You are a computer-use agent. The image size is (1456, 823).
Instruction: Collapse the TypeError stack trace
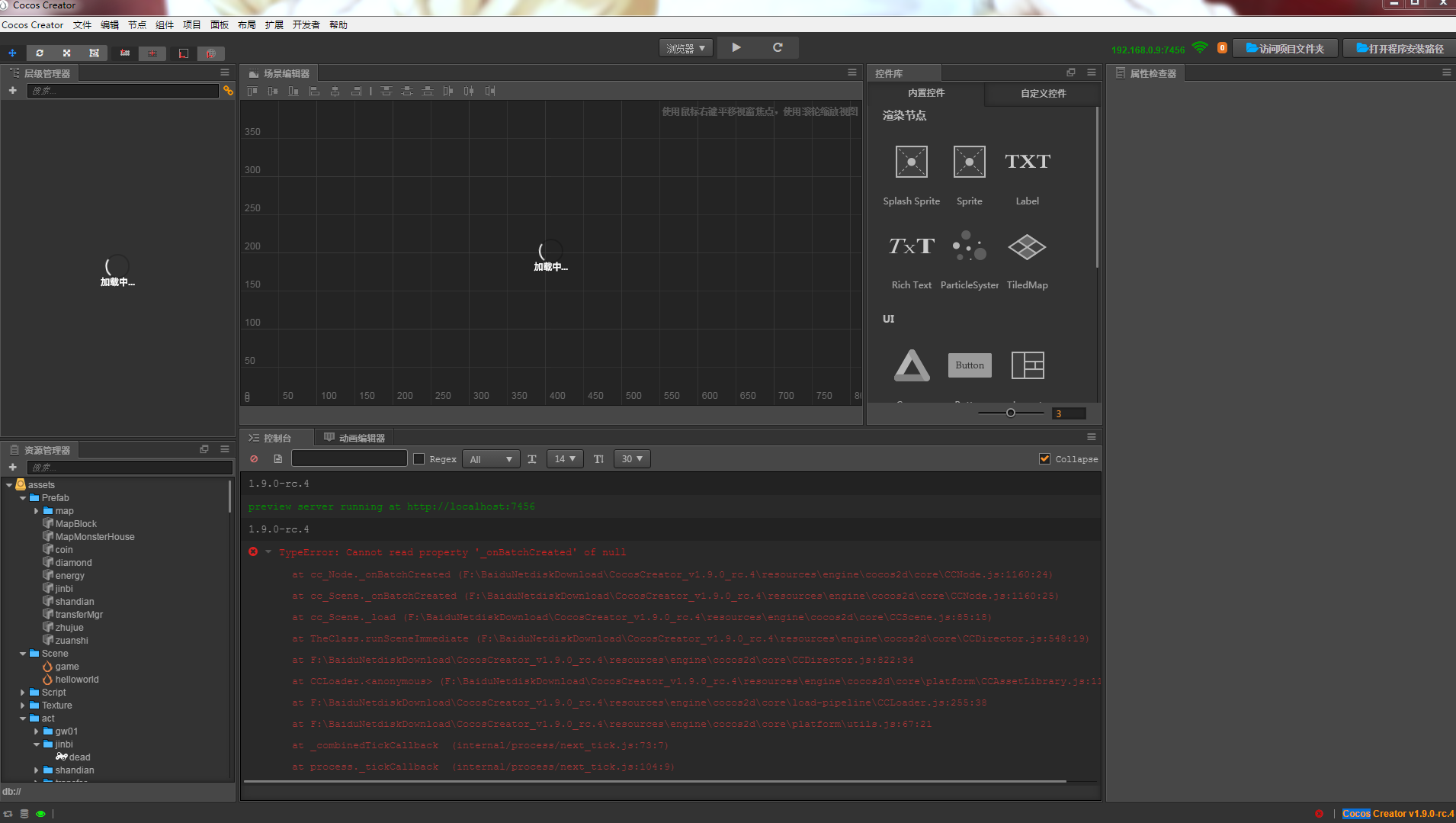(268, 552)
